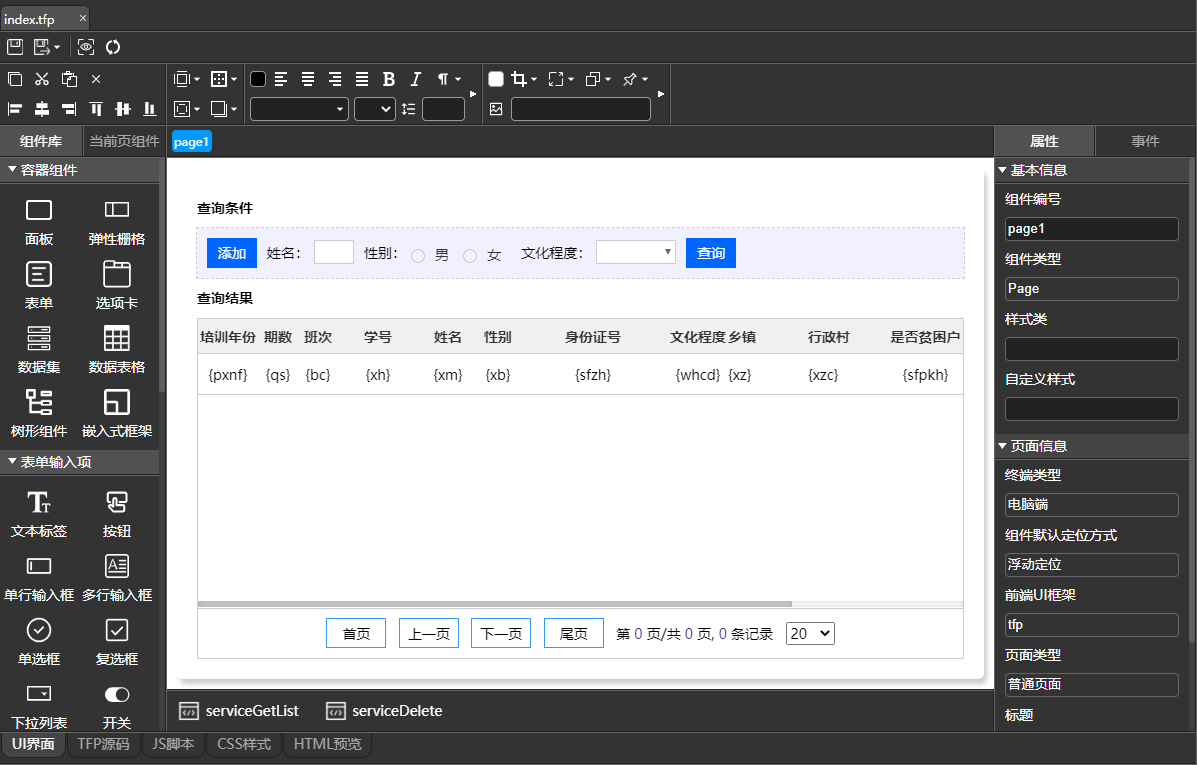Switch to the JS脚本 tab
Viewport: 1197px width, 765px height.
pyautogui.click(x=174, y=744)
